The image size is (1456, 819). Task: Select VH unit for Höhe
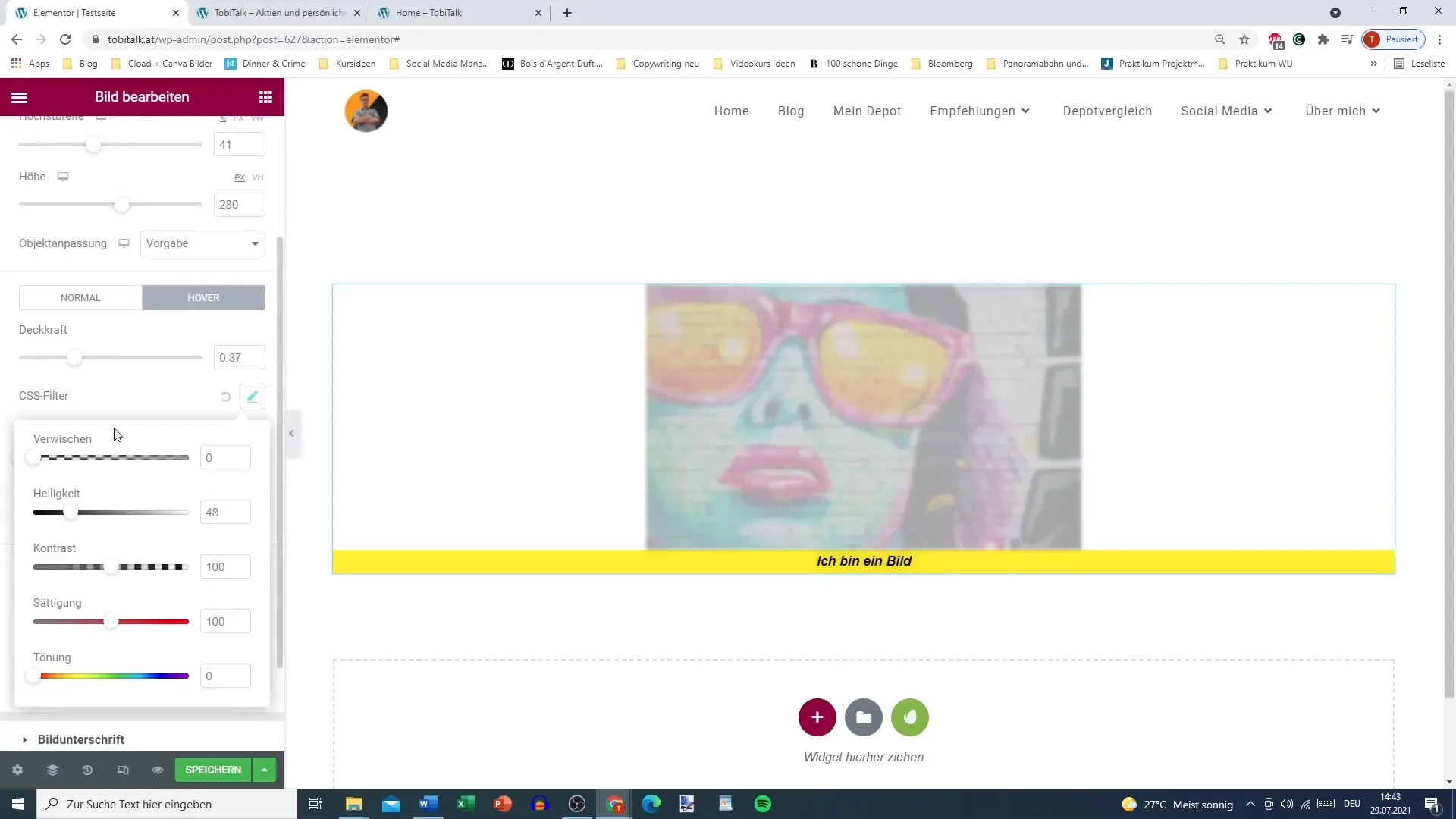click(258, 177)
